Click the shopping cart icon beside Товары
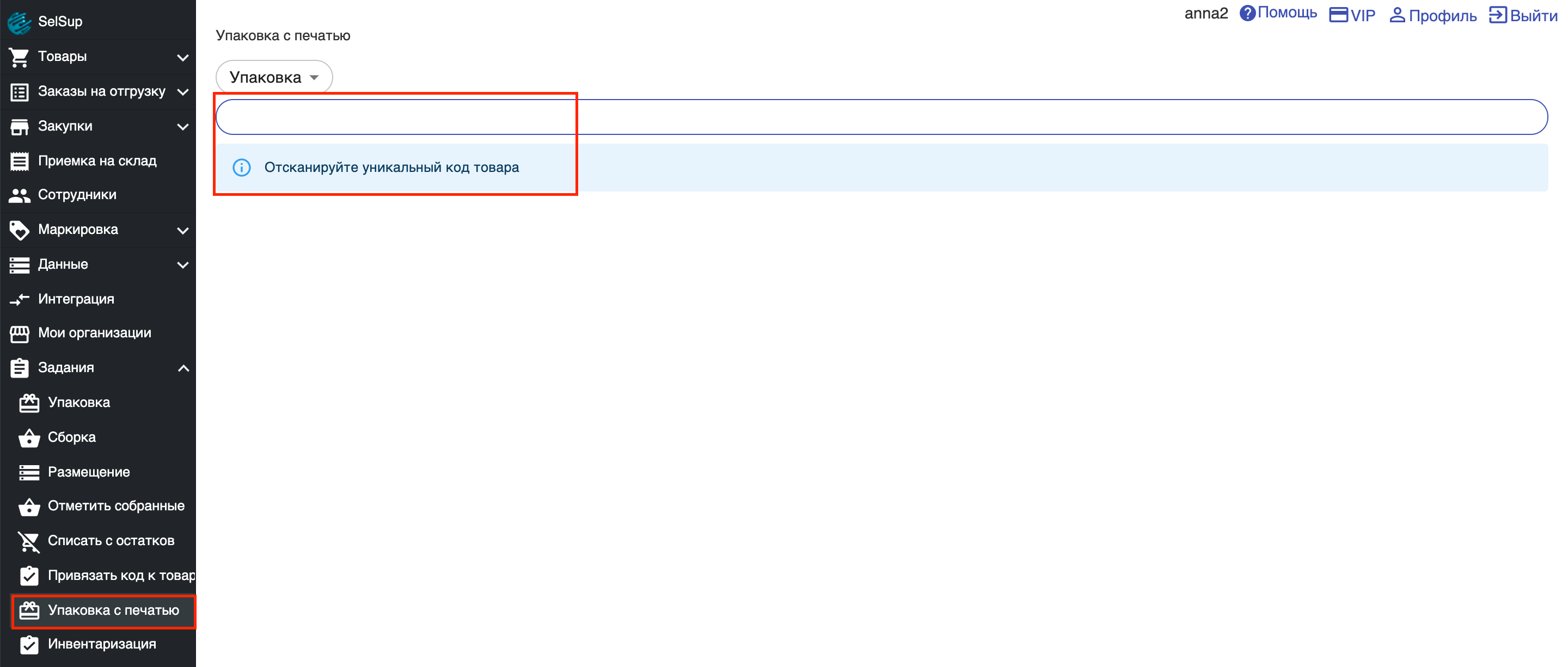Image resolution: width=1568 pixels, height=667 pixels. [x=20, y=57]
